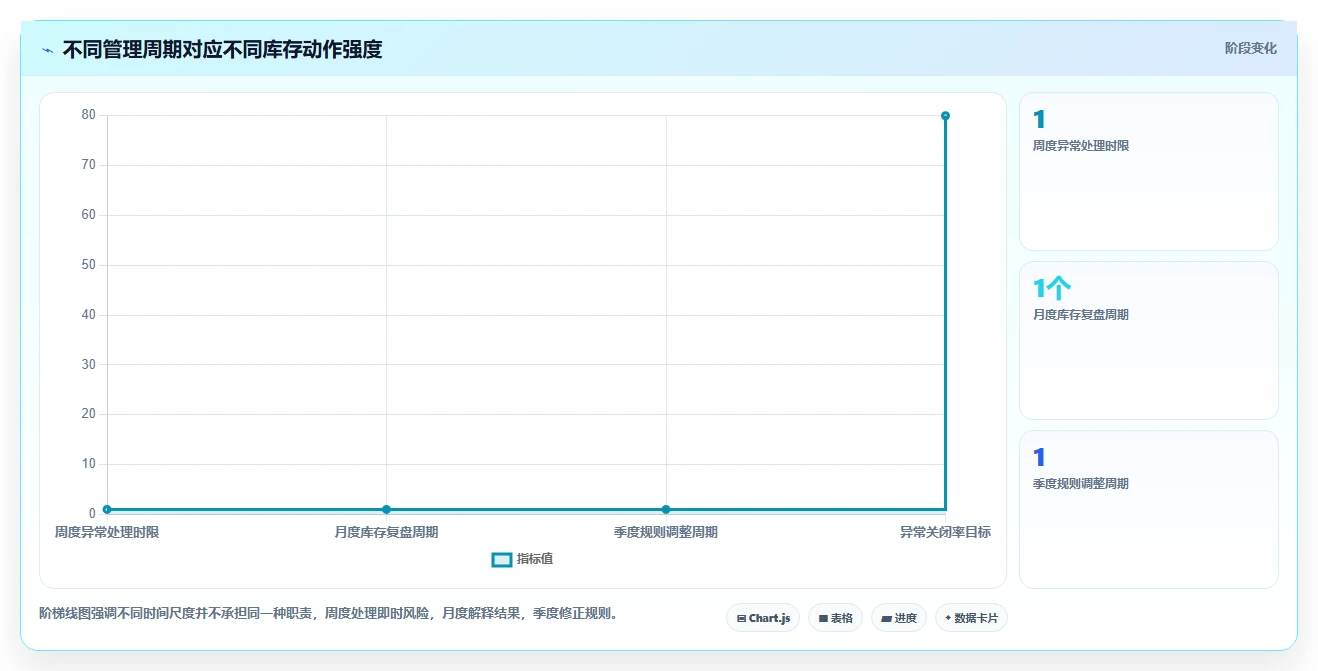Screen dimensions: 1318x671
Task: Click the 数据卡片 tag button
Action: (971, 618)
